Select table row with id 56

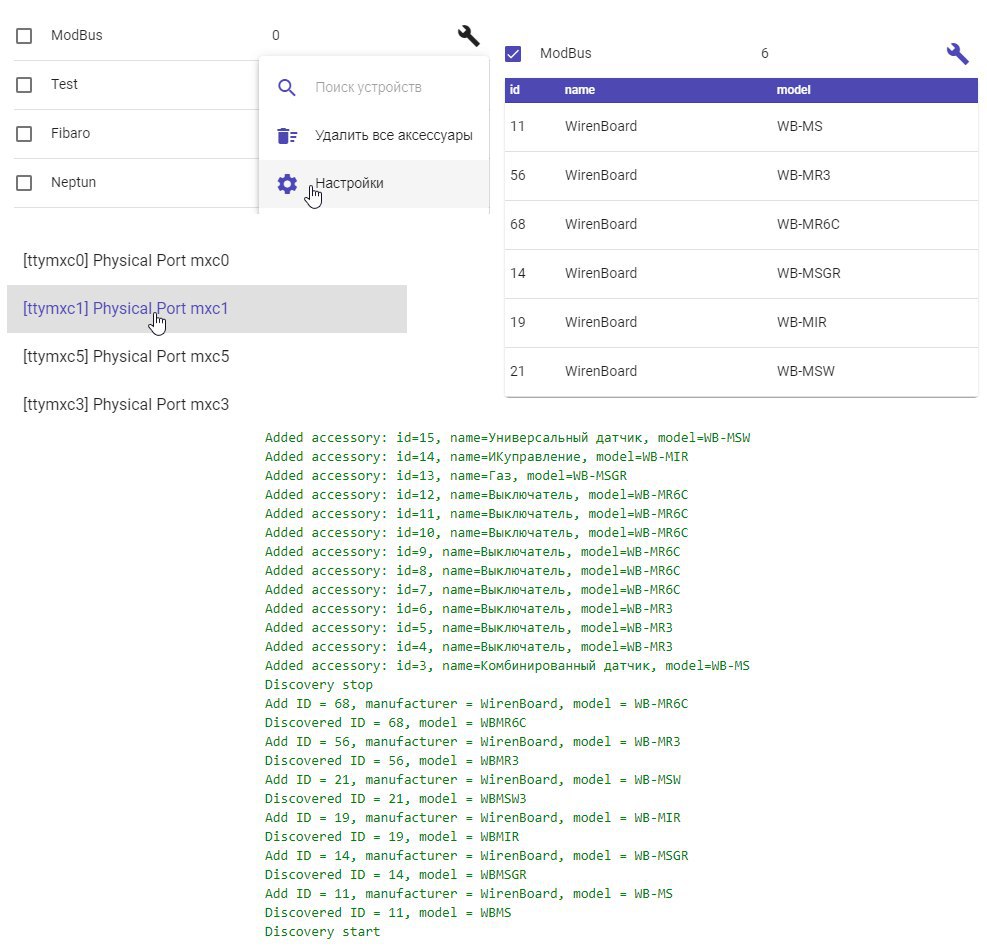coord(741,176)
